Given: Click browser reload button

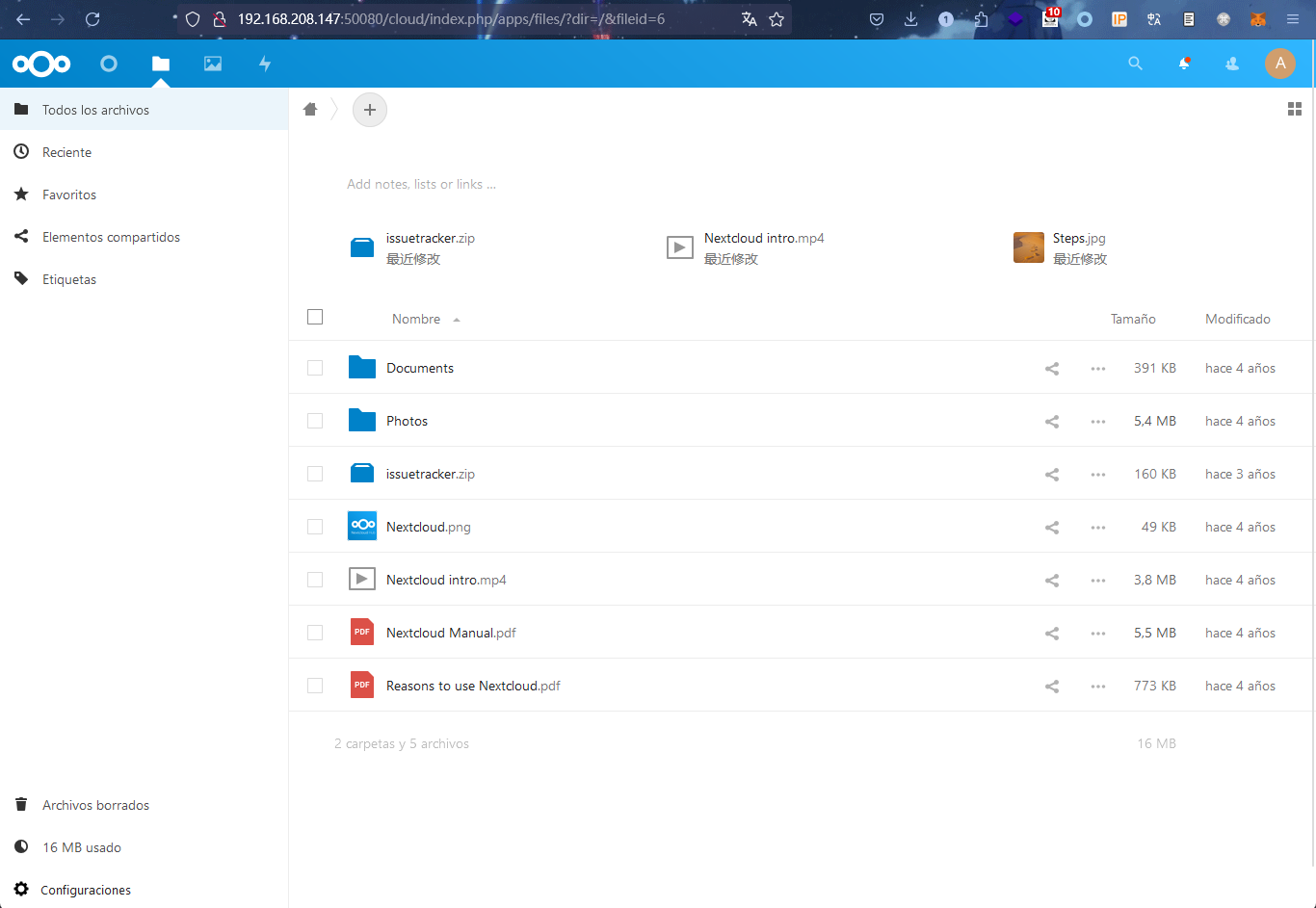Looking at the screenshot, I should tap(92, 19).
